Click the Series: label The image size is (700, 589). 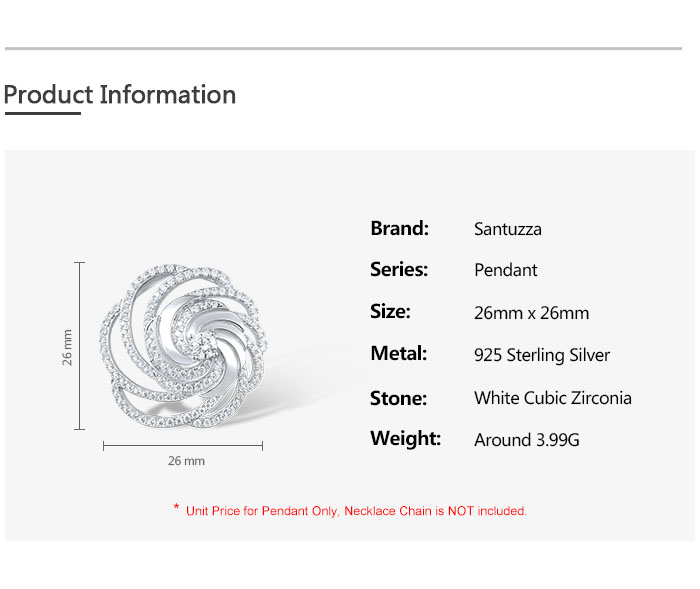pyautogui.click(x=399, y=269)
